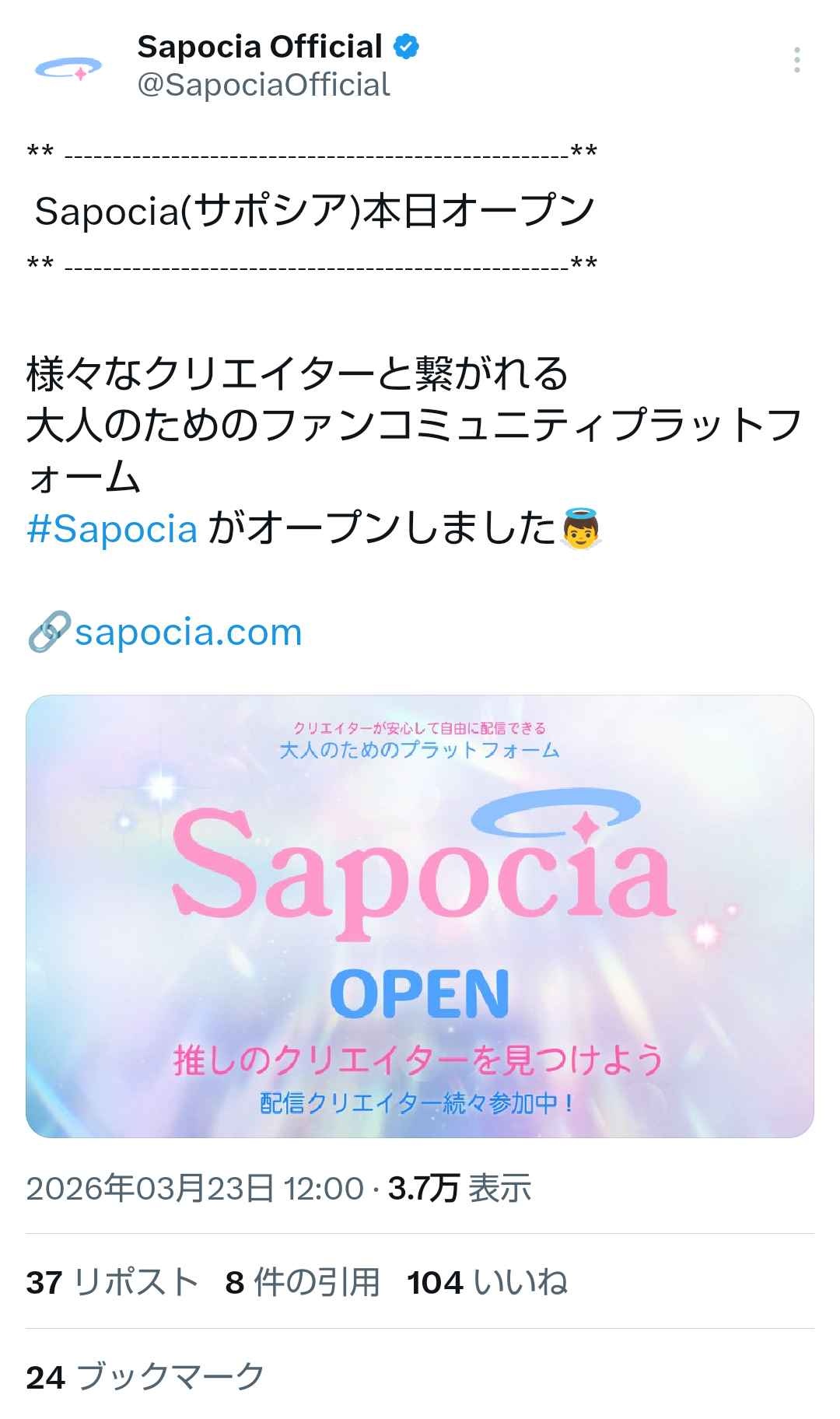This screenshot has width=840, height=1419.
Task: Tap the chain link emoji icon
Action: tap(49, 632)
